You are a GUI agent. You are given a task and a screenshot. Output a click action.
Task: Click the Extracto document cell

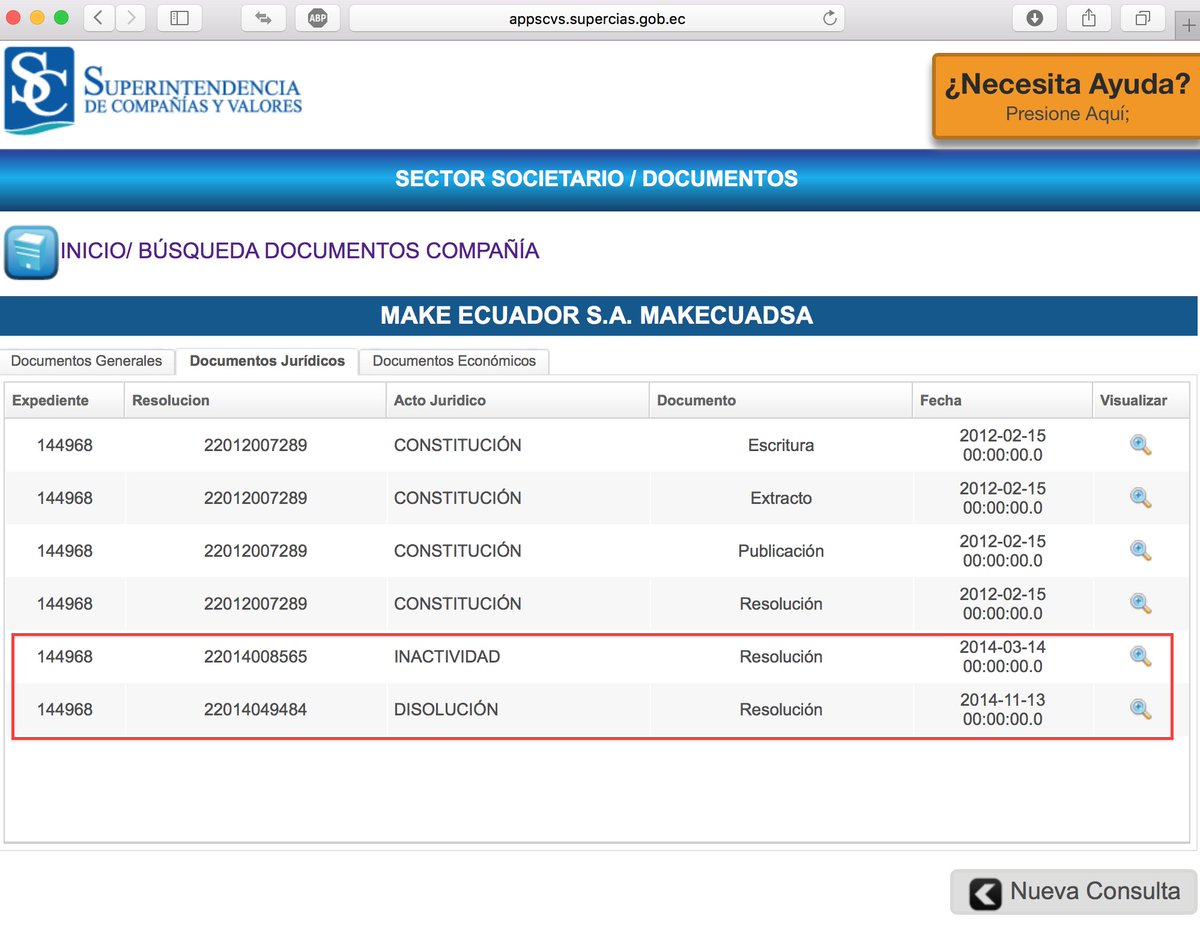click(781, 498)
